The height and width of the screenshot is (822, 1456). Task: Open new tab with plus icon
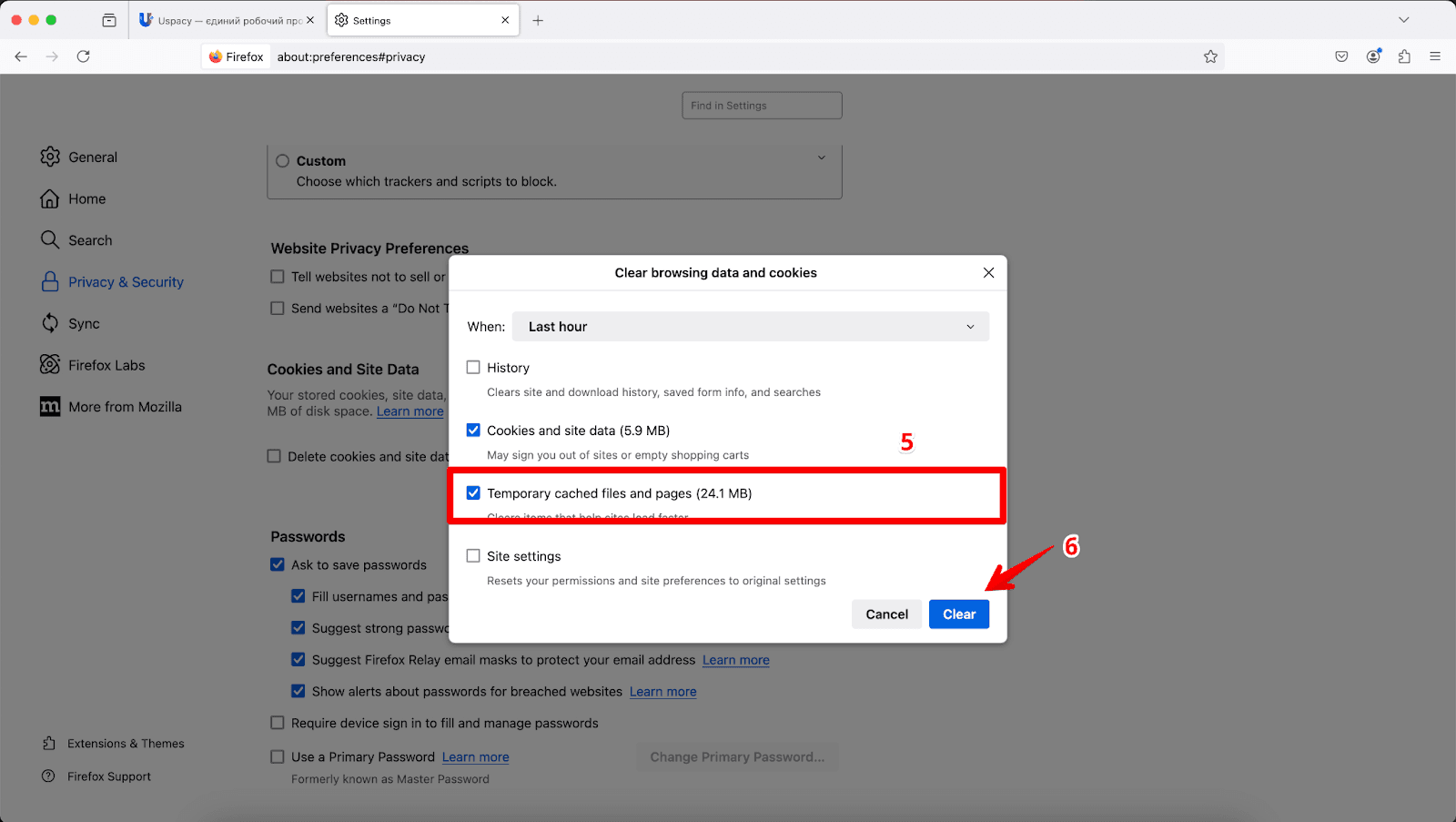538,20
